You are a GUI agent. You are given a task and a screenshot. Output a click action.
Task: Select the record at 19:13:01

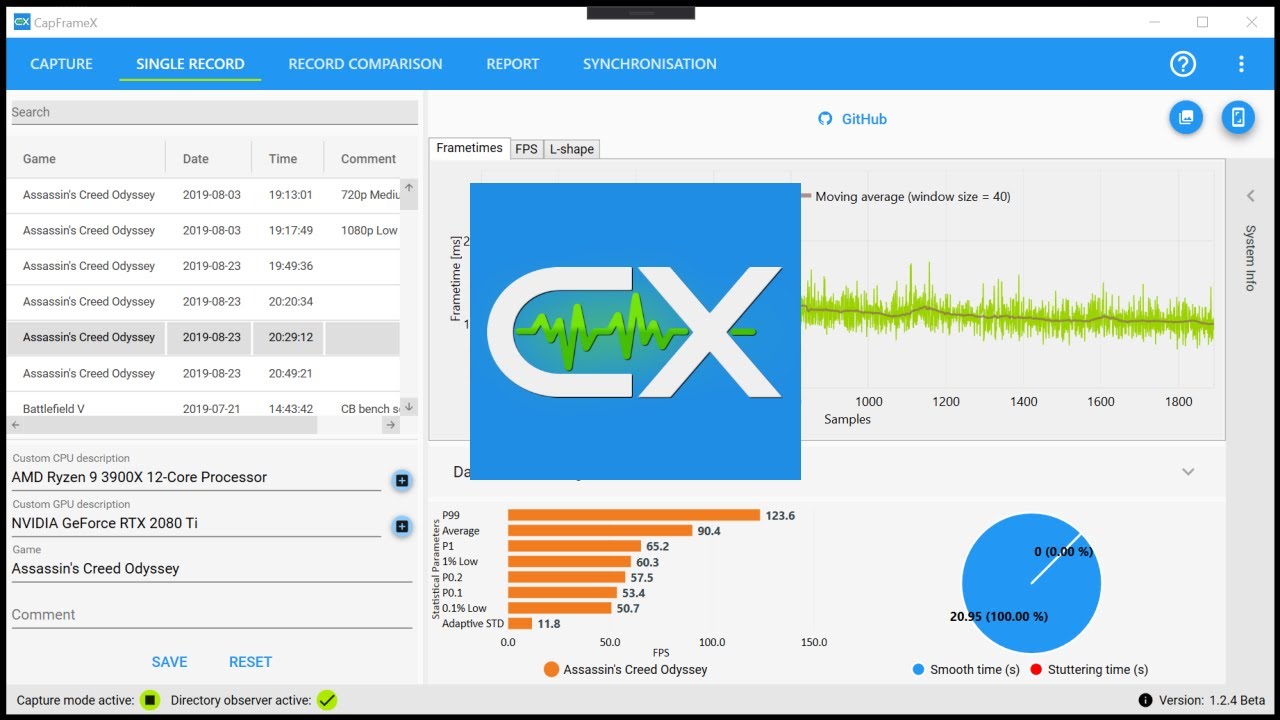[204, 195]
